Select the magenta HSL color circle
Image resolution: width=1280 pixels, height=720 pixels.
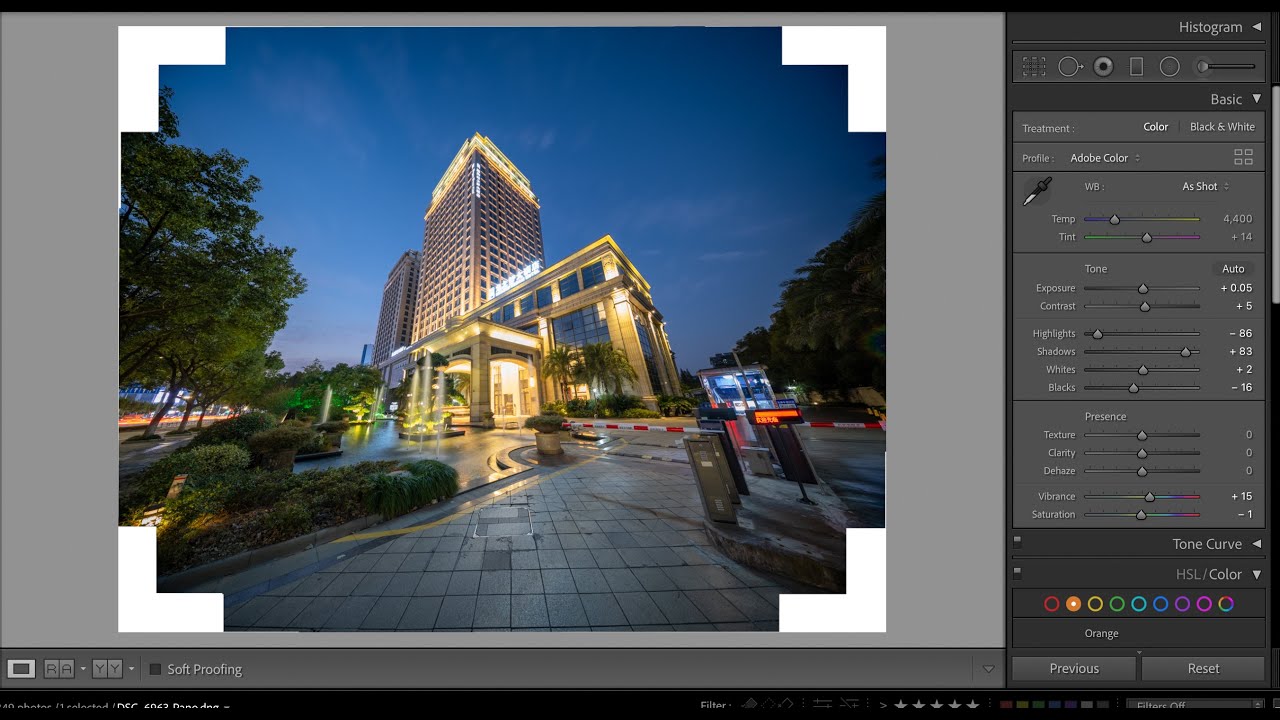coord(1204,604)
